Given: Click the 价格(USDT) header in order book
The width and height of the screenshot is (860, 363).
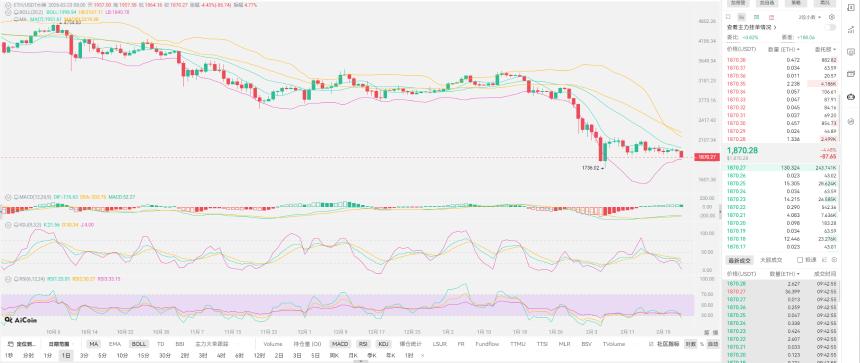Looking at the screenshot, I should (x=741, y=49).
